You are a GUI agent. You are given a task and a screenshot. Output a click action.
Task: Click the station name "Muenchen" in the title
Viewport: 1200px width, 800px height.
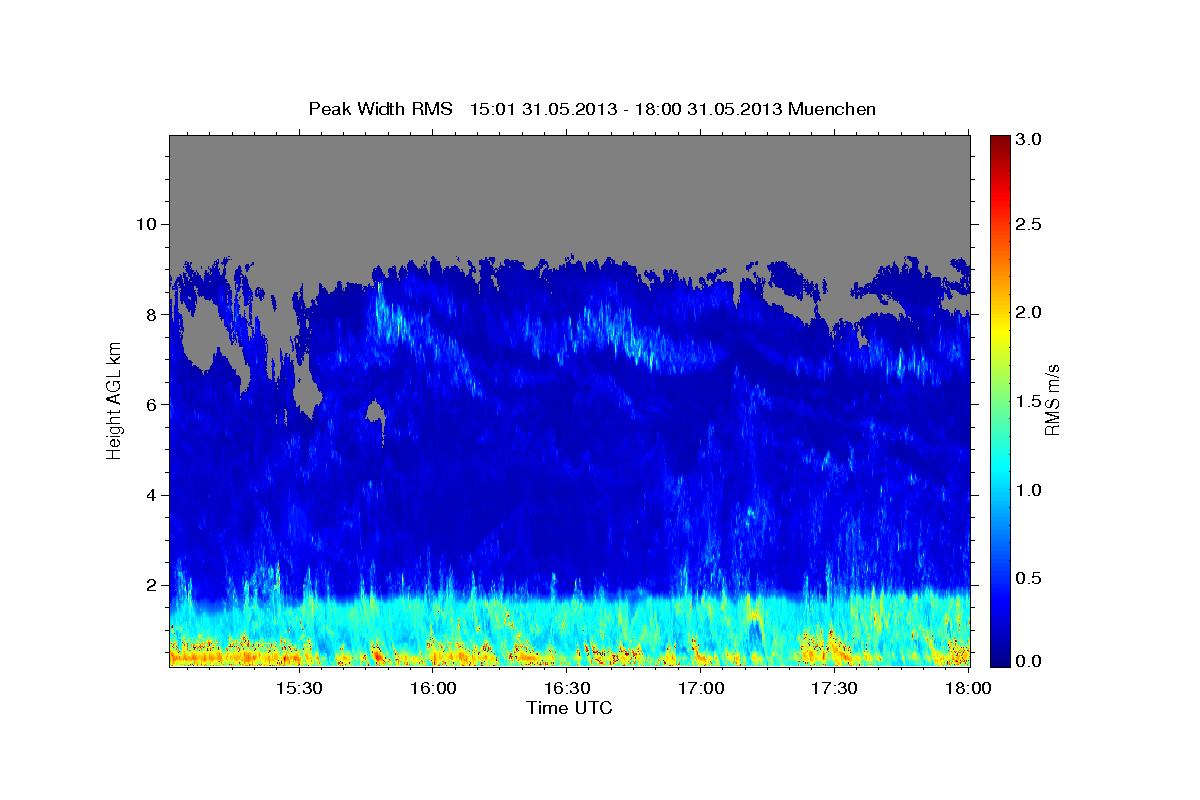(x=832, y=109)
